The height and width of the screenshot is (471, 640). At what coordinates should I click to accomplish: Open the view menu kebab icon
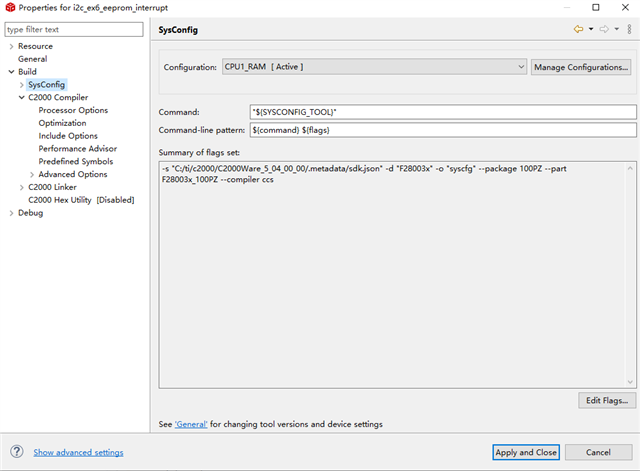[628, 30]
